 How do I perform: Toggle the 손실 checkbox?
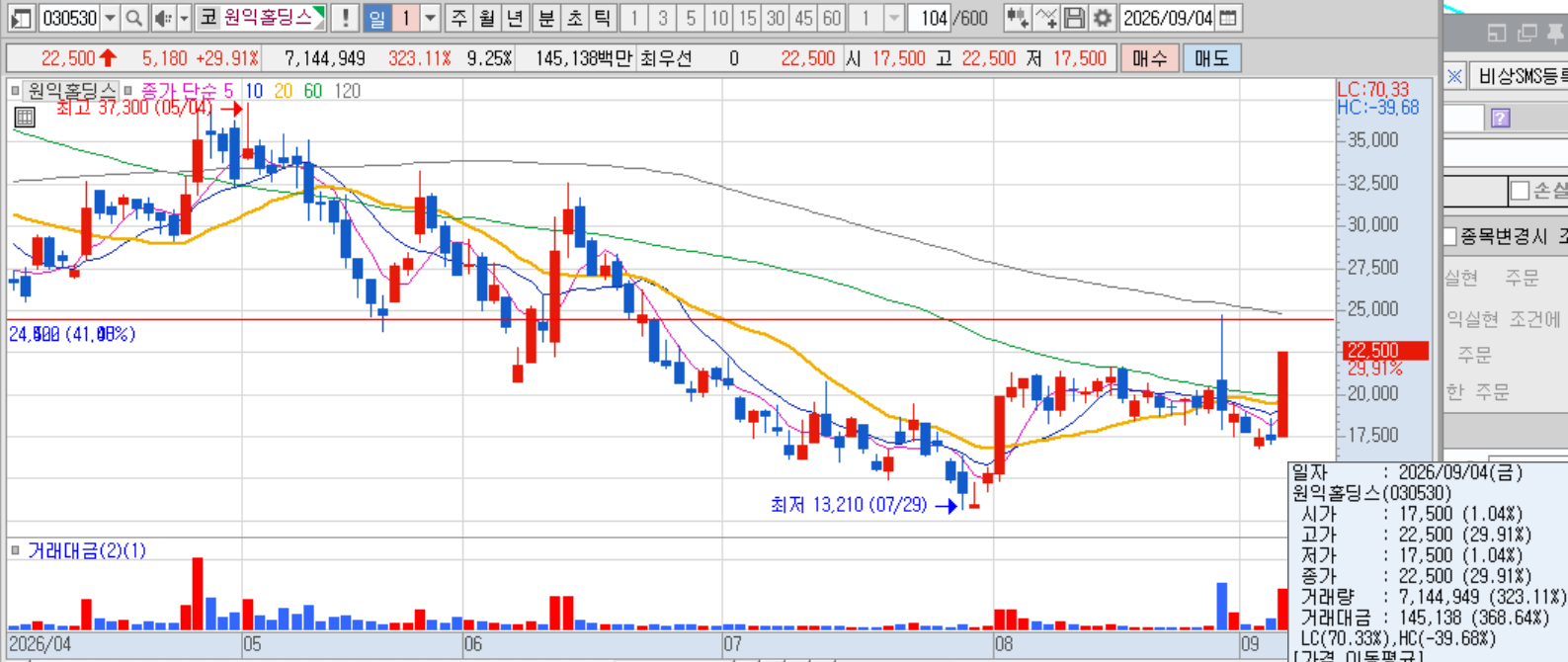pos(1520,190)
